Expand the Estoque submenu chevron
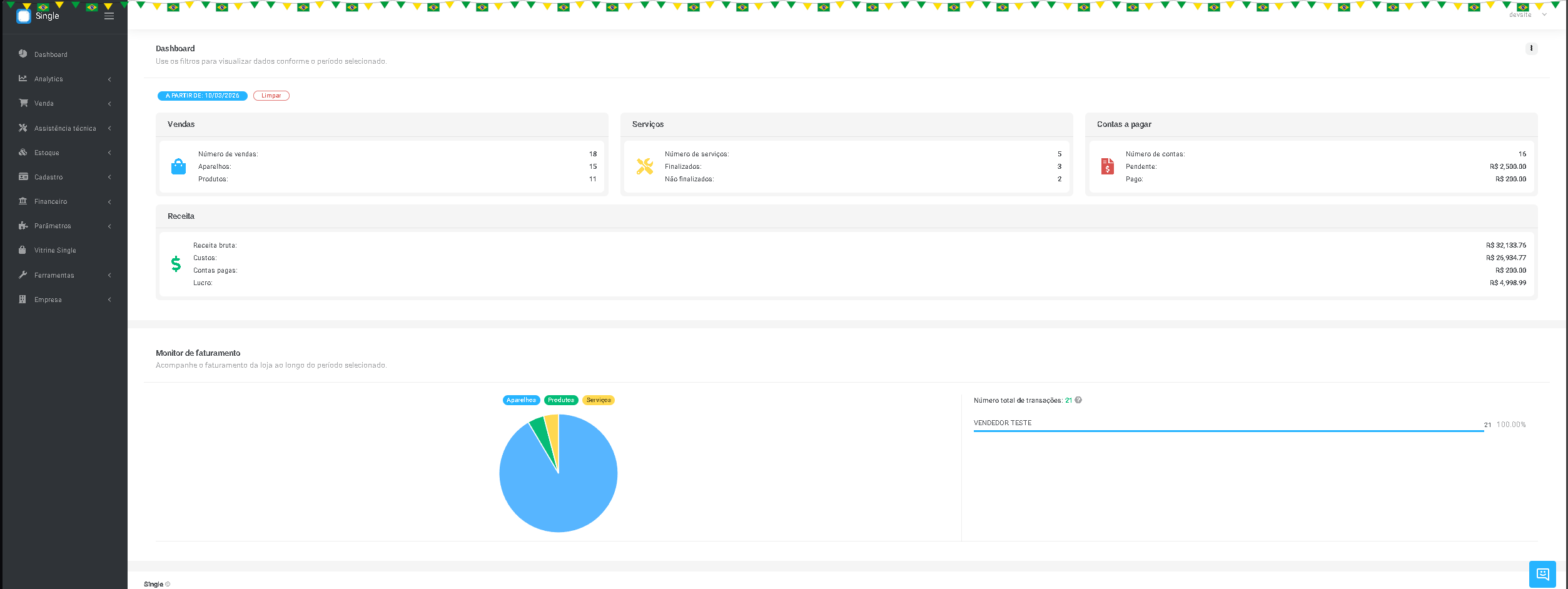The width and height of the screenshot is (1568, 589). pyautogui.click(x=109, y=153)
